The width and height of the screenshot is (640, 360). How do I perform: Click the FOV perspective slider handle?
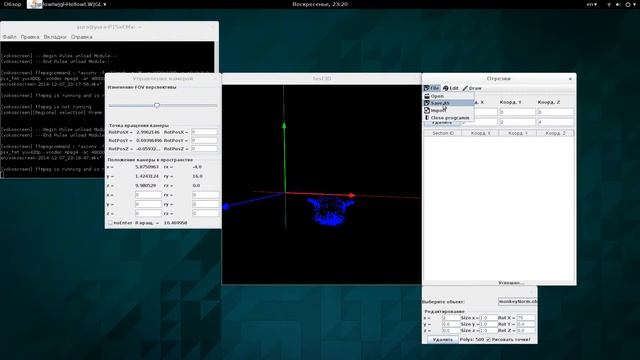pos(157,105)
